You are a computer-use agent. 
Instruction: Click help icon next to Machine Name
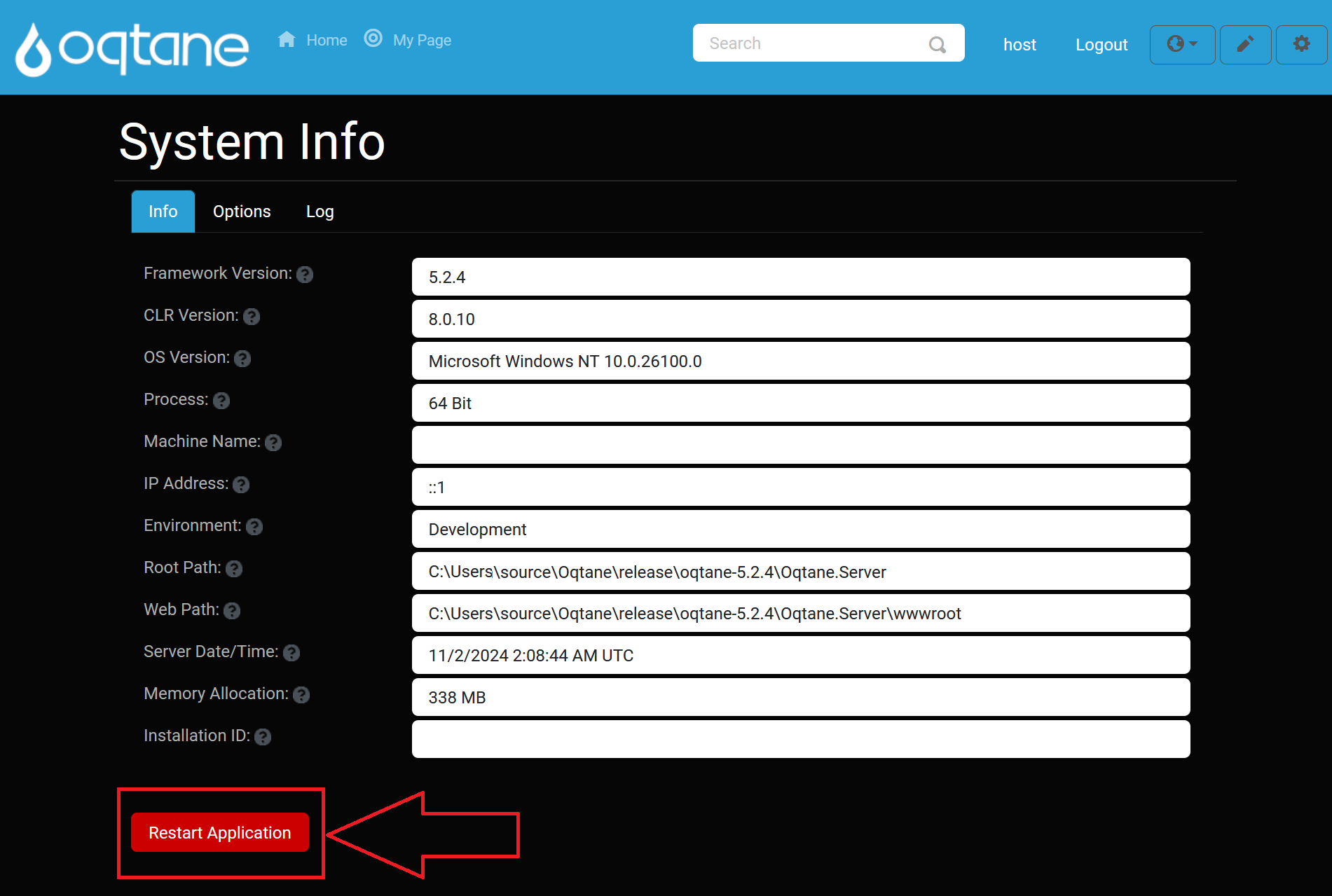point(273,443)
